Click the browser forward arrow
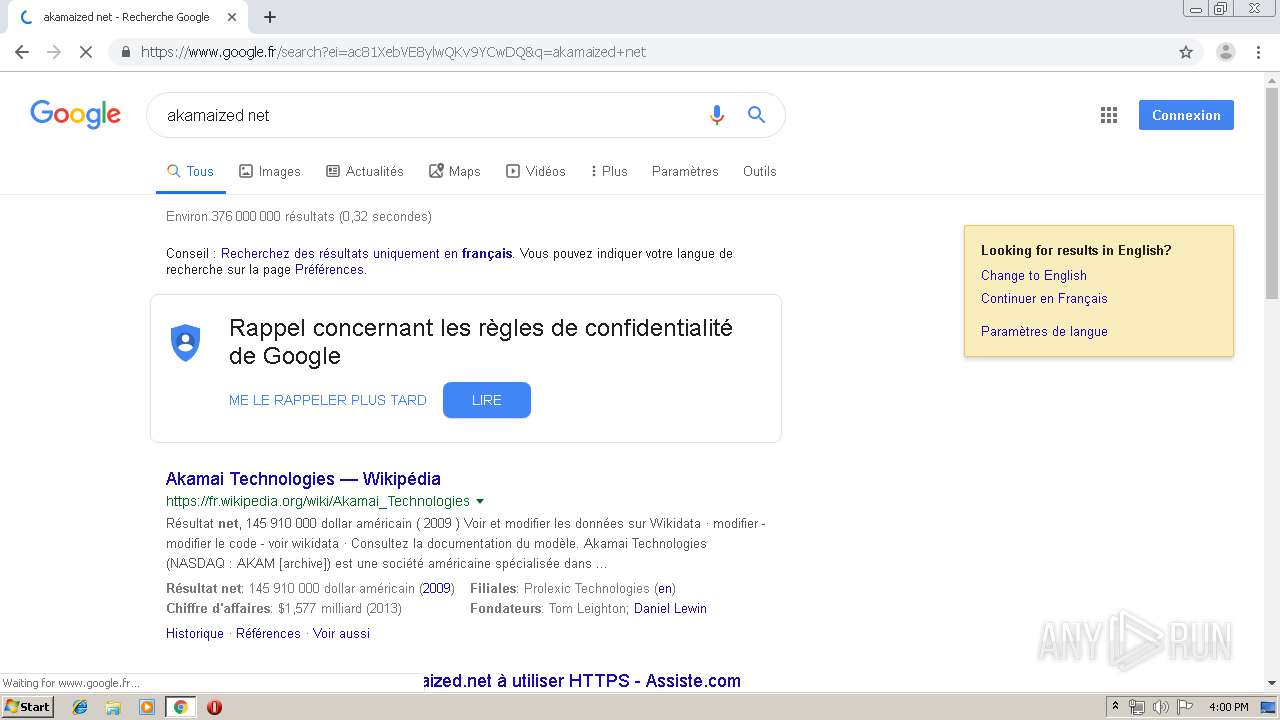The height and width of the screenshot is (720, 1280). coord(54,52)
